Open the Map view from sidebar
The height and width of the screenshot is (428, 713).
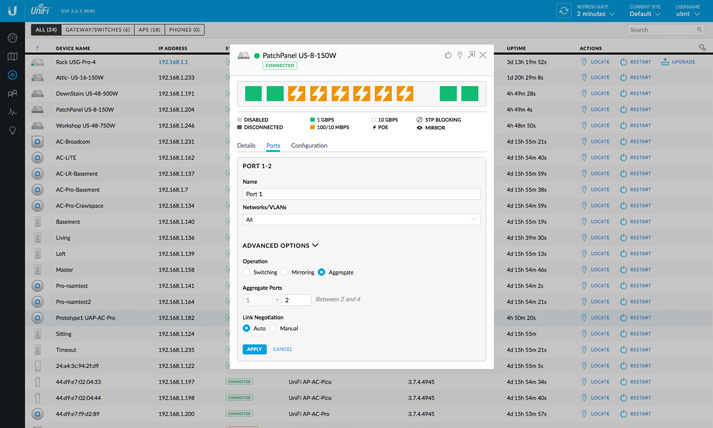tap(12, 56)
